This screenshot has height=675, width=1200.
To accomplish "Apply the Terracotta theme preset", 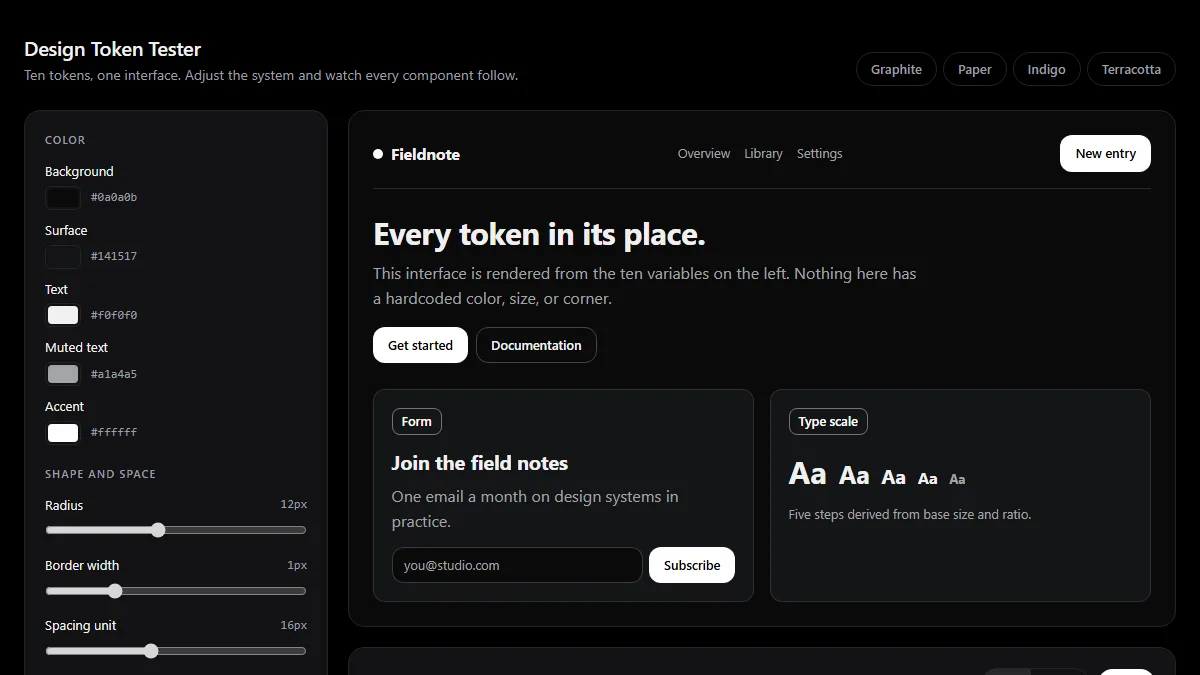I will coord(1131,69).
